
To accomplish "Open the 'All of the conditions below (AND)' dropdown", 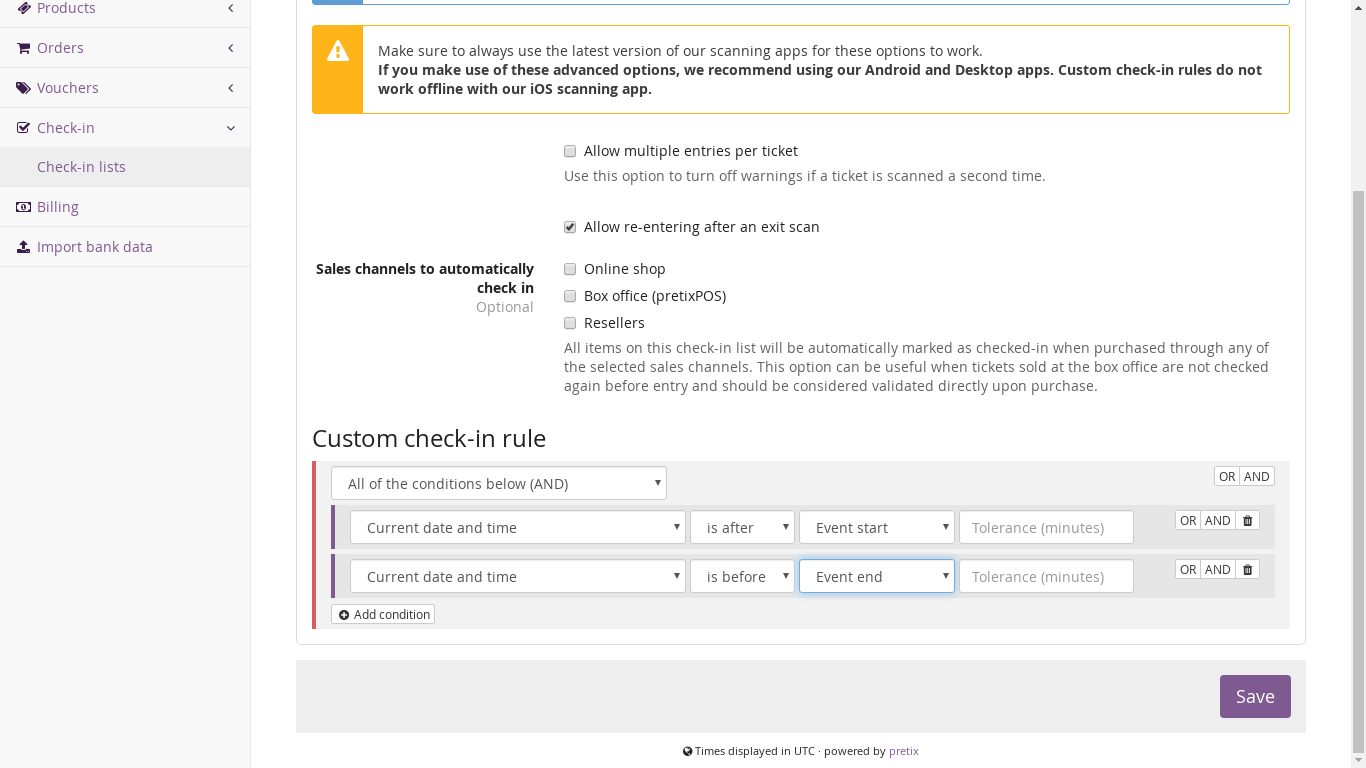I will coord(498,483).
